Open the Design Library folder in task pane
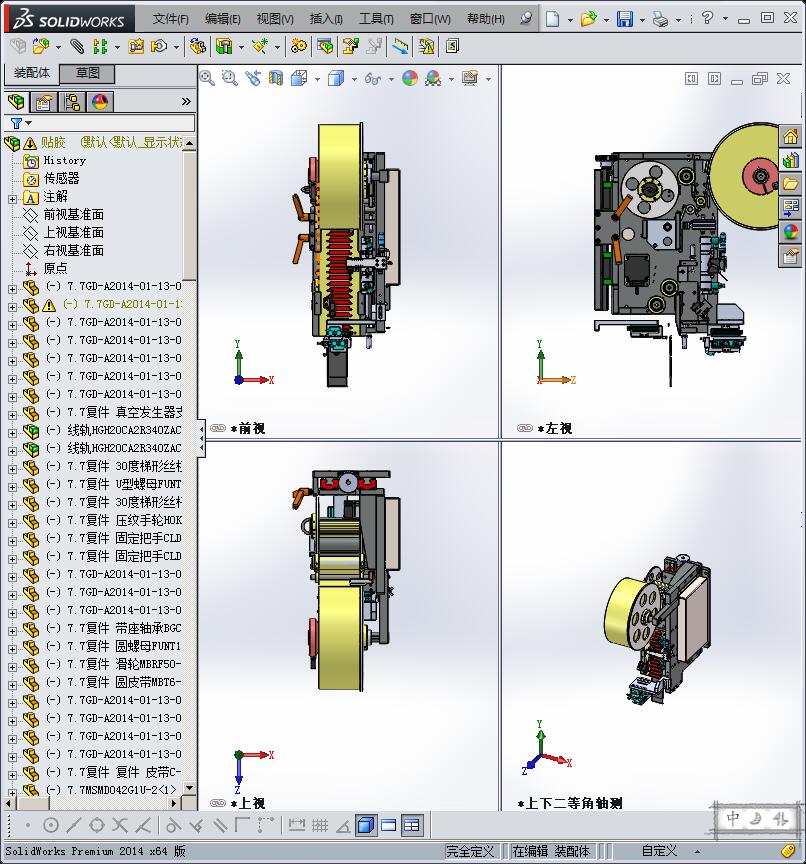 click(x=790, y=183)
